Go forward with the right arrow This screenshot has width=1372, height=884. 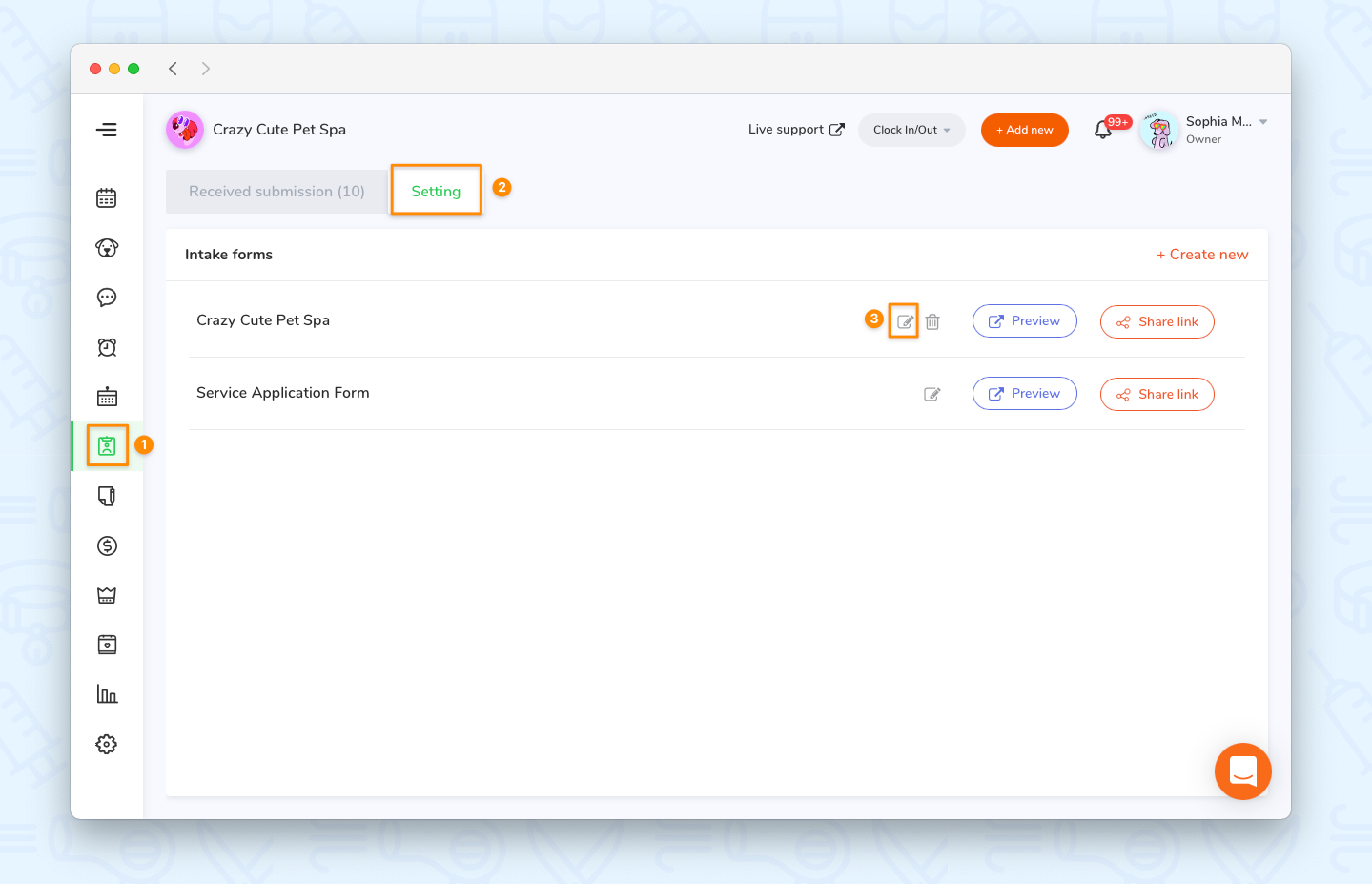(x=206, y=69)
